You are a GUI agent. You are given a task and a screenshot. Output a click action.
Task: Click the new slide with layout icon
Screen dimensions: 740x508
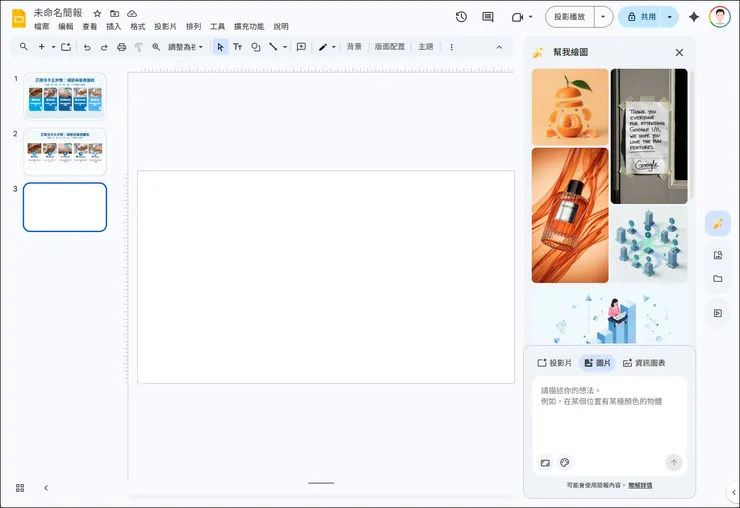pyautogui.click(x=66, y=47)
